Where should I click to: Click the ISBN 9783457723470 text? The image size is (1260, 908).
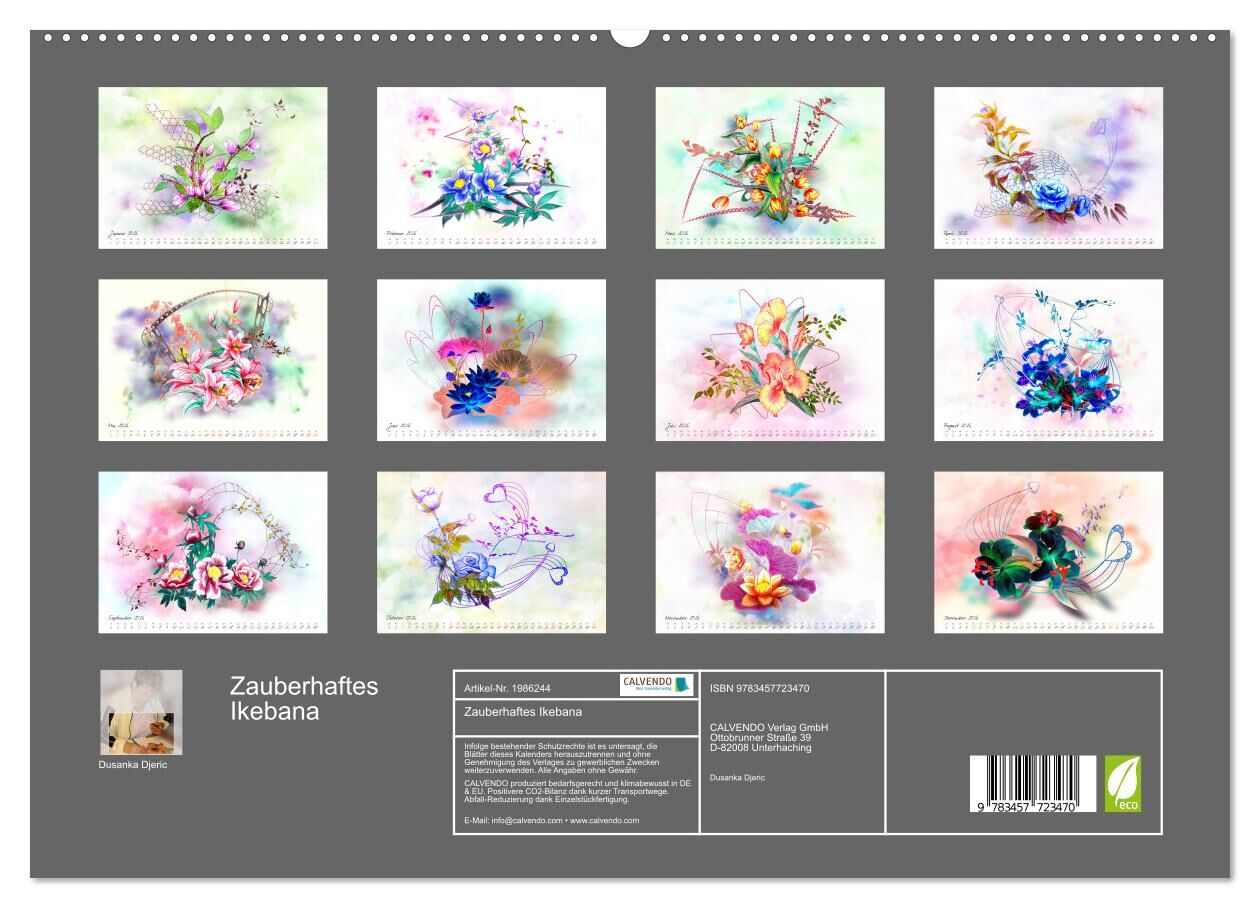tap(760, 688)
